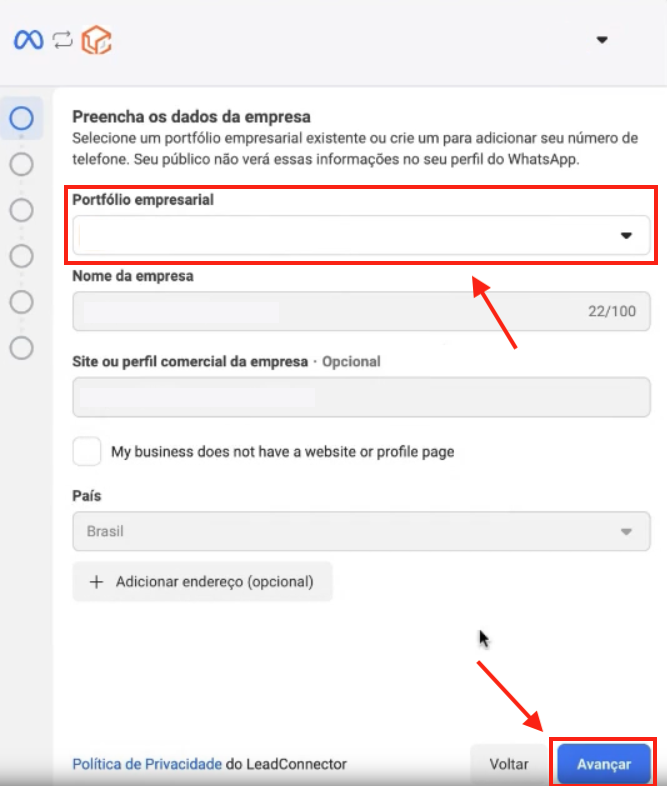Viewport: 667px width, 786px height.
Task: Click the Nome da empresa field
Action: [x=361, y=311]
